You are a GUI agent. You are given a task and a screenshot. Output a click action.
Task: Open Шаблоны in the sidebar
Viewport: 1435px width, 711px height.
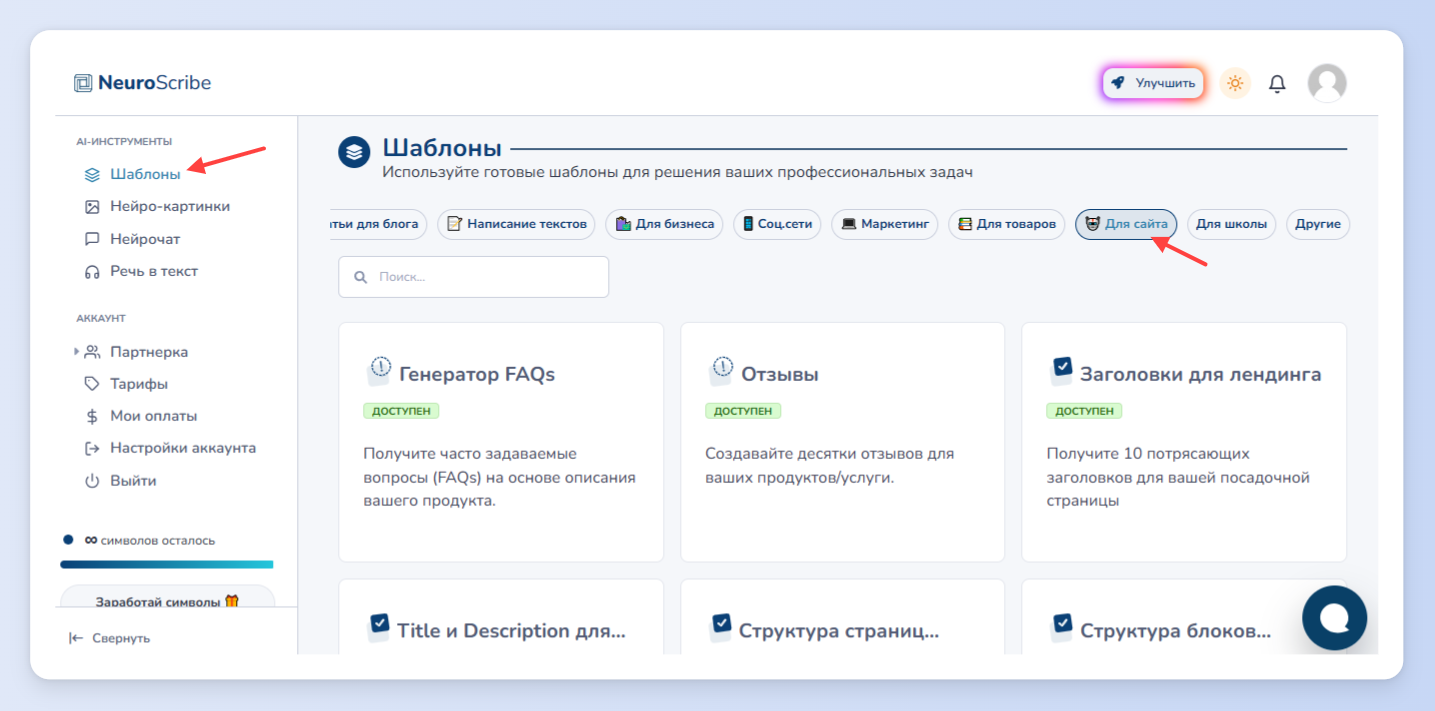[x=145, y=174]
